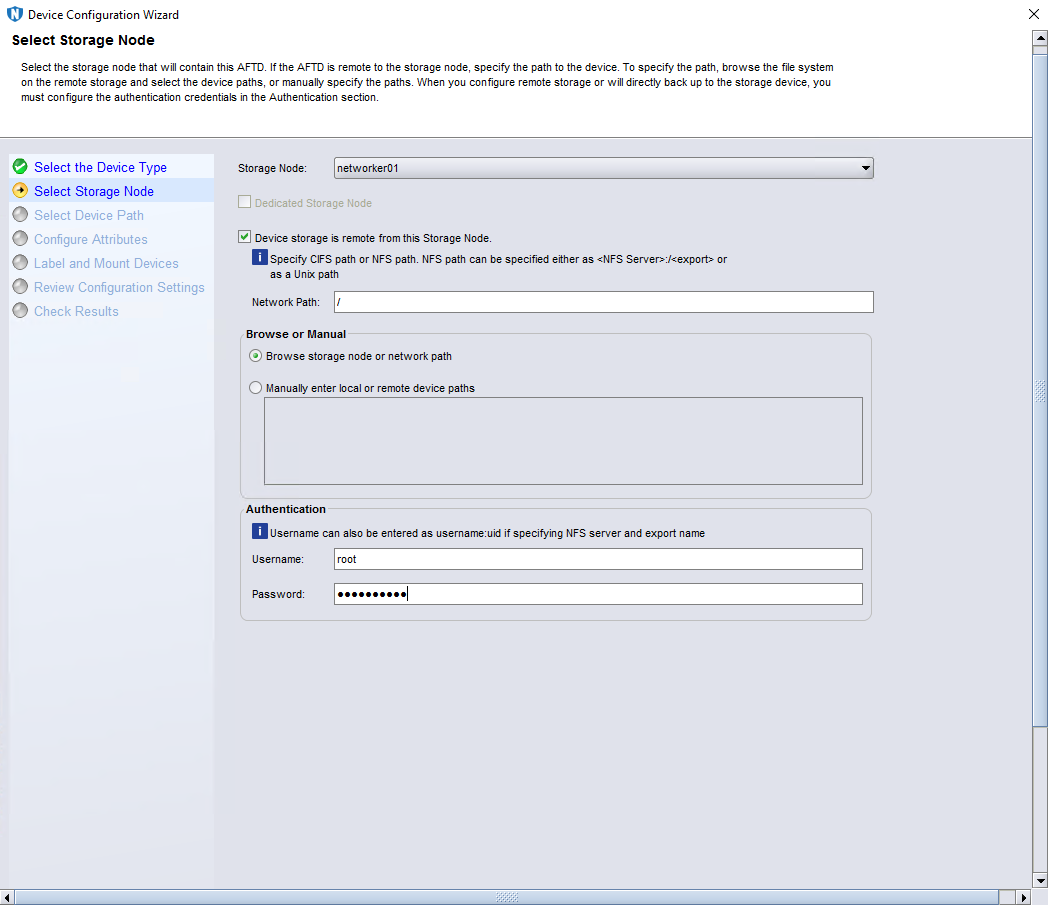Click the yellow arrow icon beside Select Storage Node
Image resolution: width=1048 pixels, height=905 pixels.
click(20, 191)
